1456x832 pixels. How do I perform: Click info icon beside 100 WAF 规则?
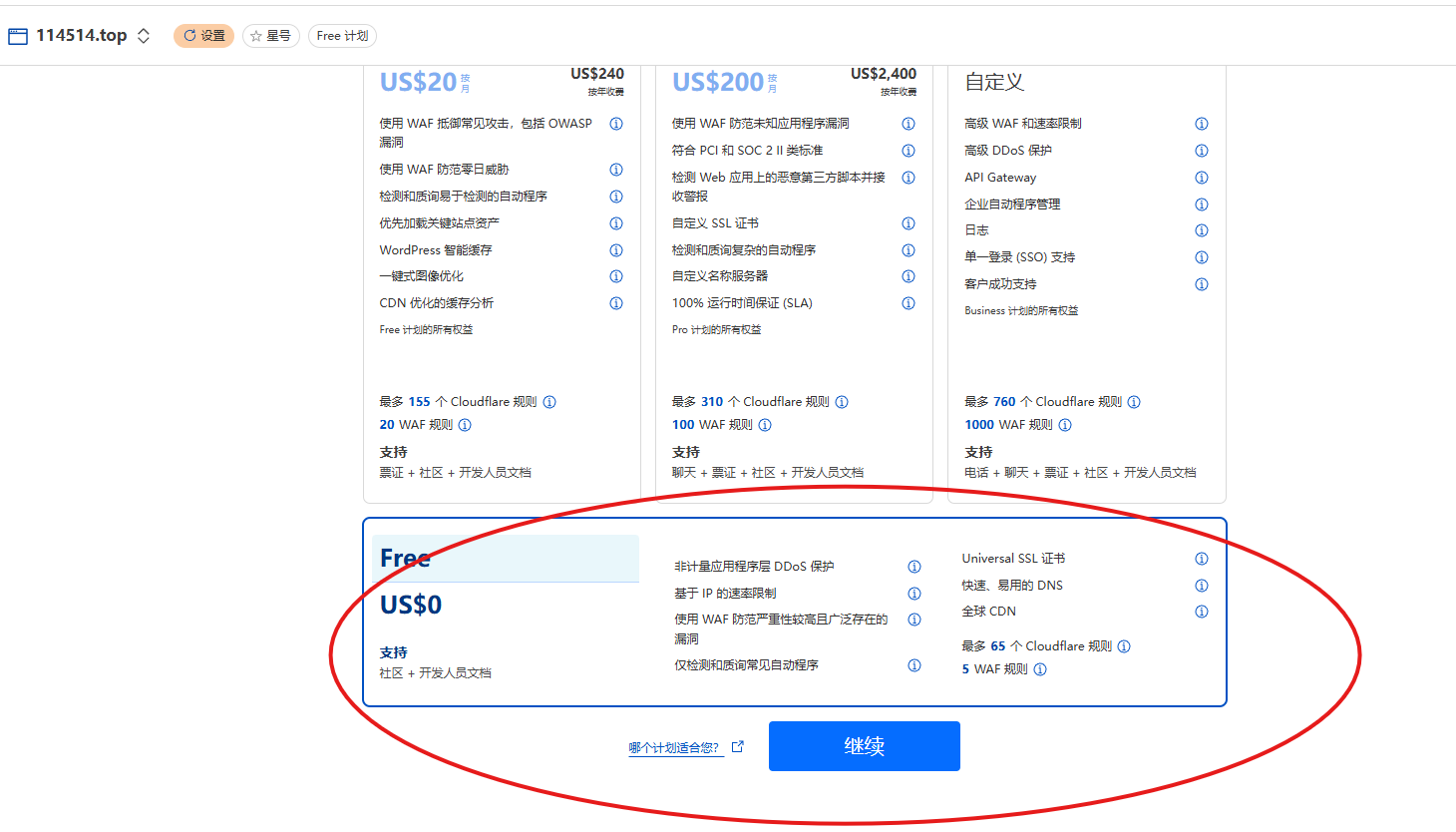tap(765, 425)
